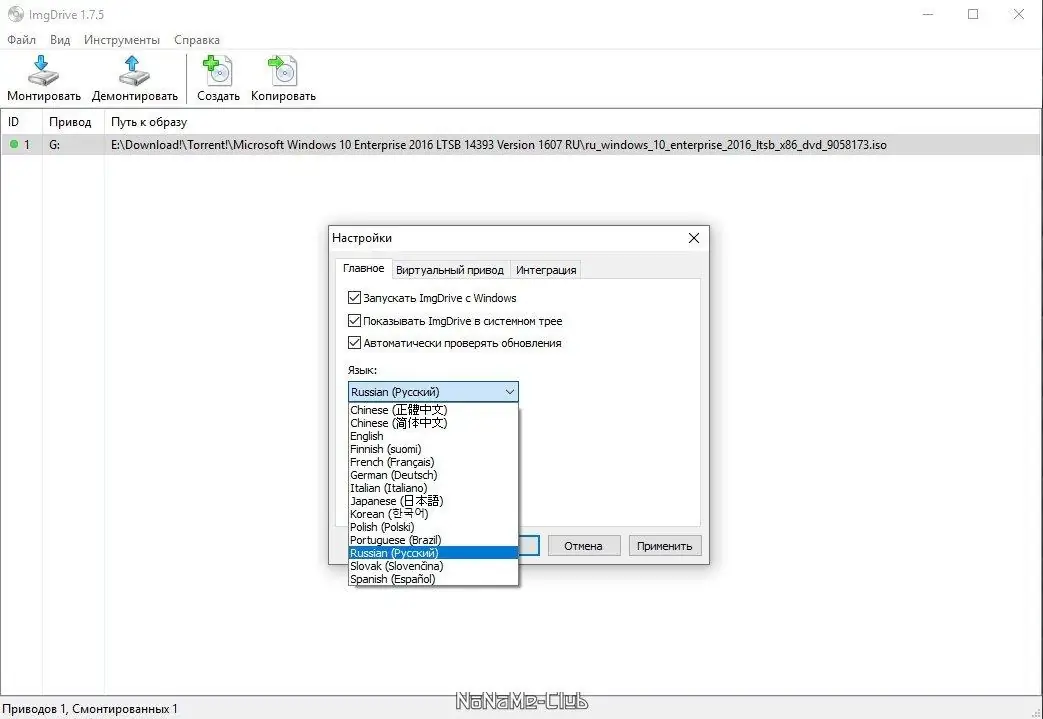1043x719 pixels.
Task: Click the ImgDrive app icon in title bar
Action: [x=15, y=15]
